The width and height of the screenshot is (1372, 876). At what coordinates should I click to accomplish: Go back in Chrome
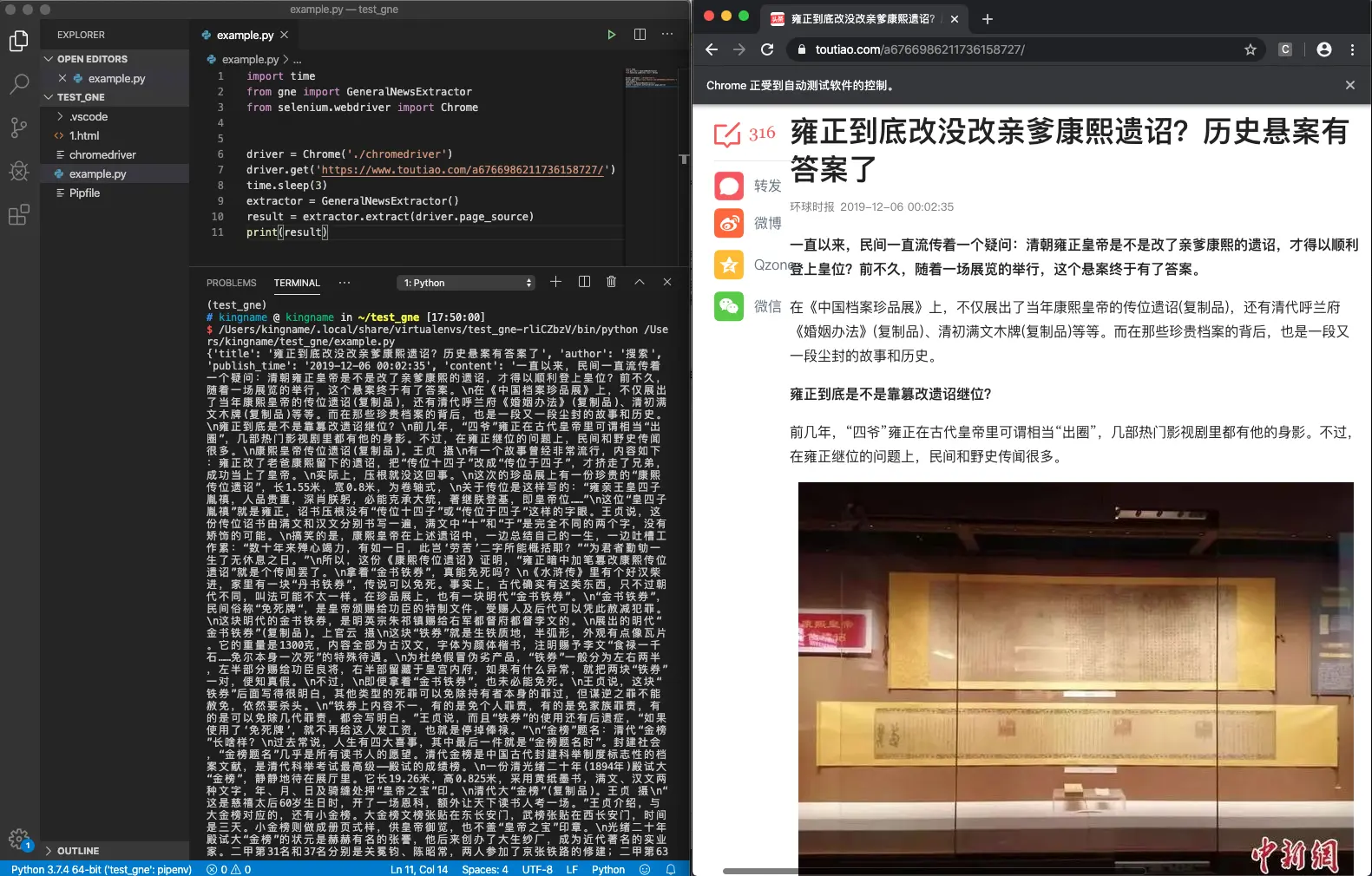click(x=712, y=49)
